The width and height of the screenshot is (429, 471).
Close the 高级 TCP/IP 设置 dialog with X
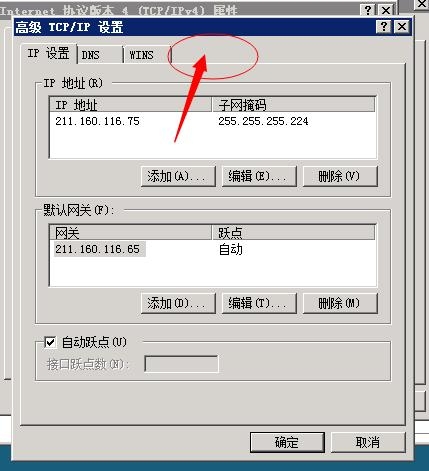[x=402, y=26]
